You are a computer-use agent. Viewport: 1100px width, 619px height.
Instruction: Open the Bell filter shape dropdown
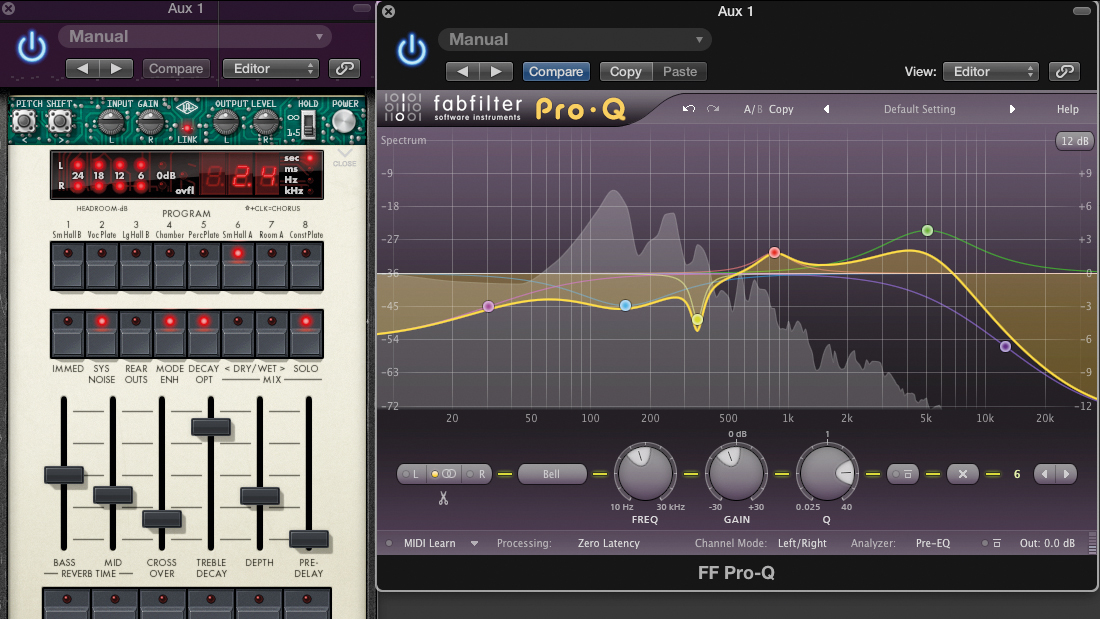click(x=552, y=474)
